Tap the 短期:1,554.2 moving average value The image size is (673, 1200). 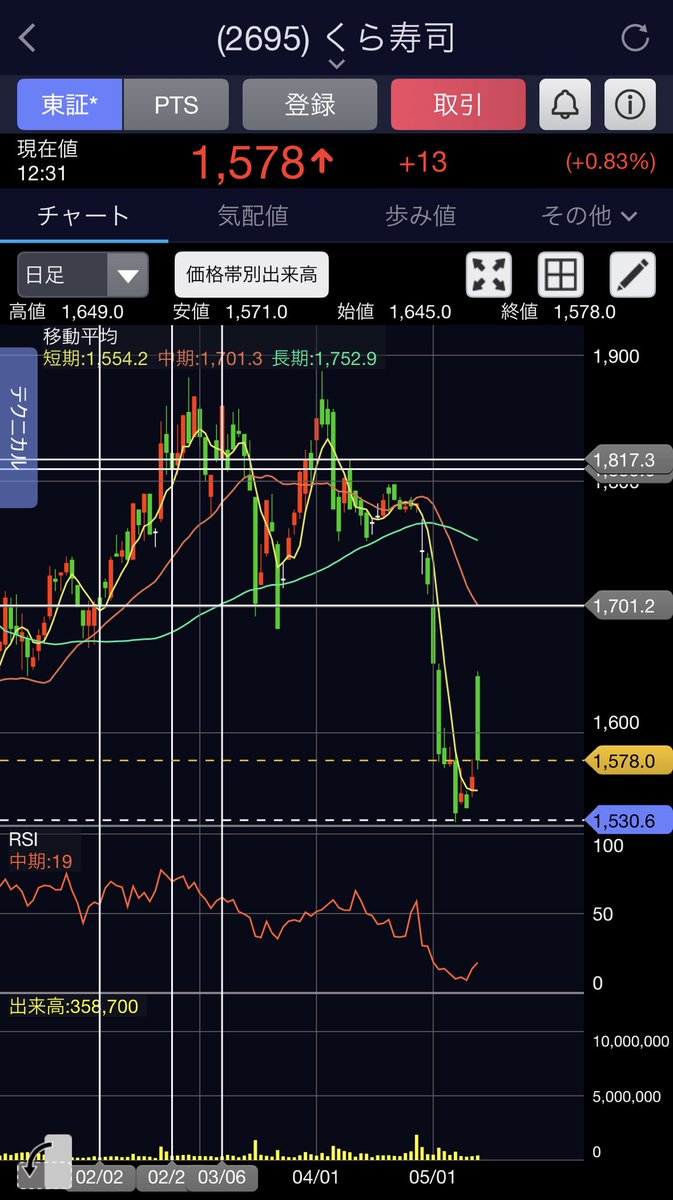tap(95, 358)
